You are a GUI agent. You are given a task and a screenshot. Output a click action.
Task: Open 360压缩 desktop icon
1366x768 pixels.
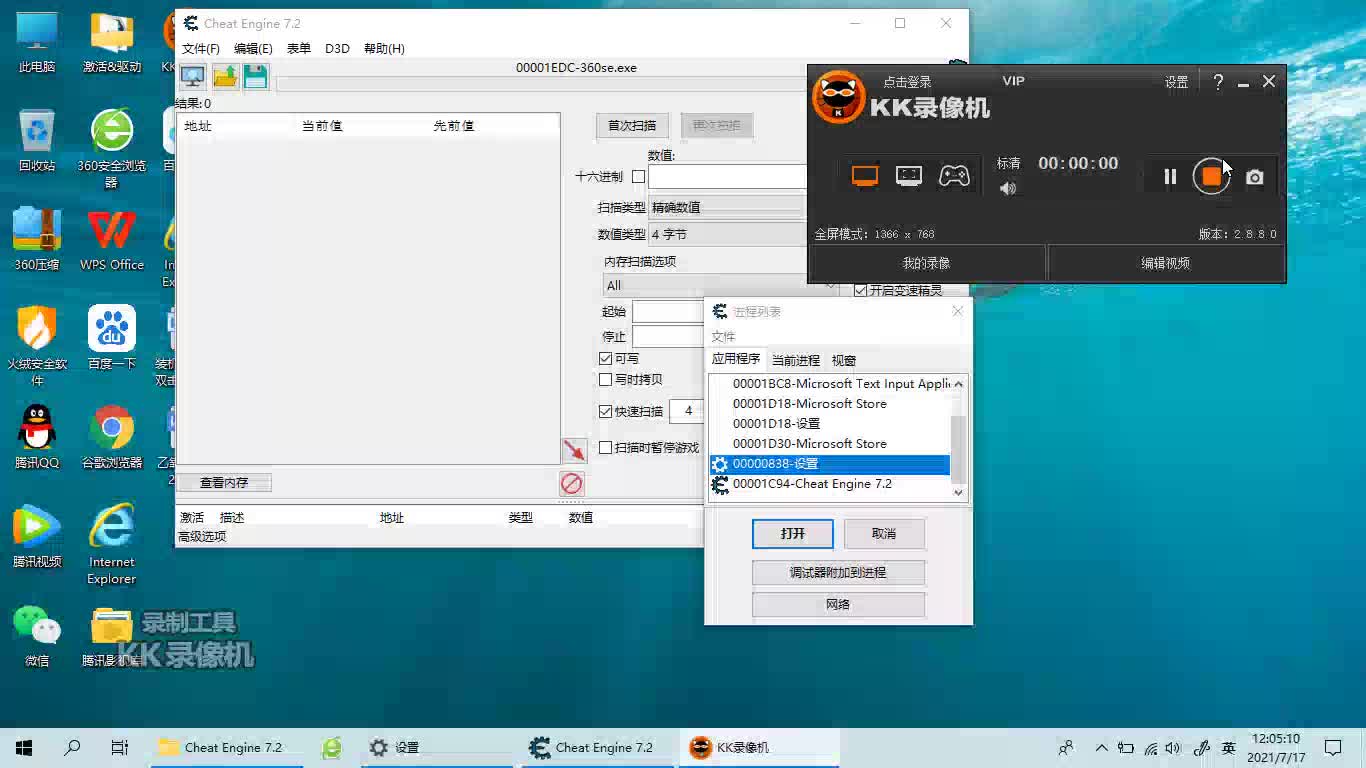[37, 240]
